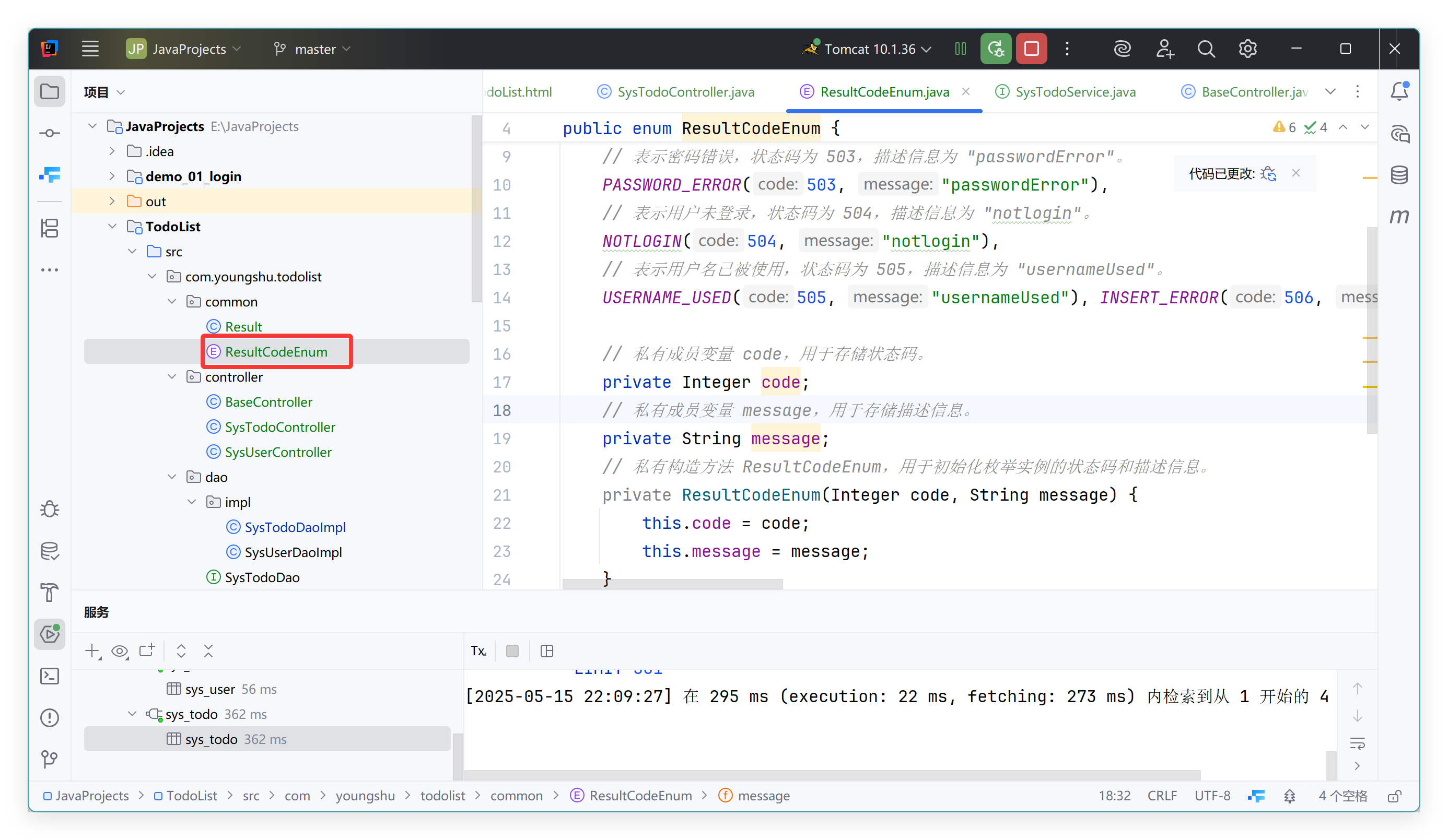The width and height of the screenshot is (1448, 840).
Task: Expand the demo_01_login module
Action: [112, 176]
